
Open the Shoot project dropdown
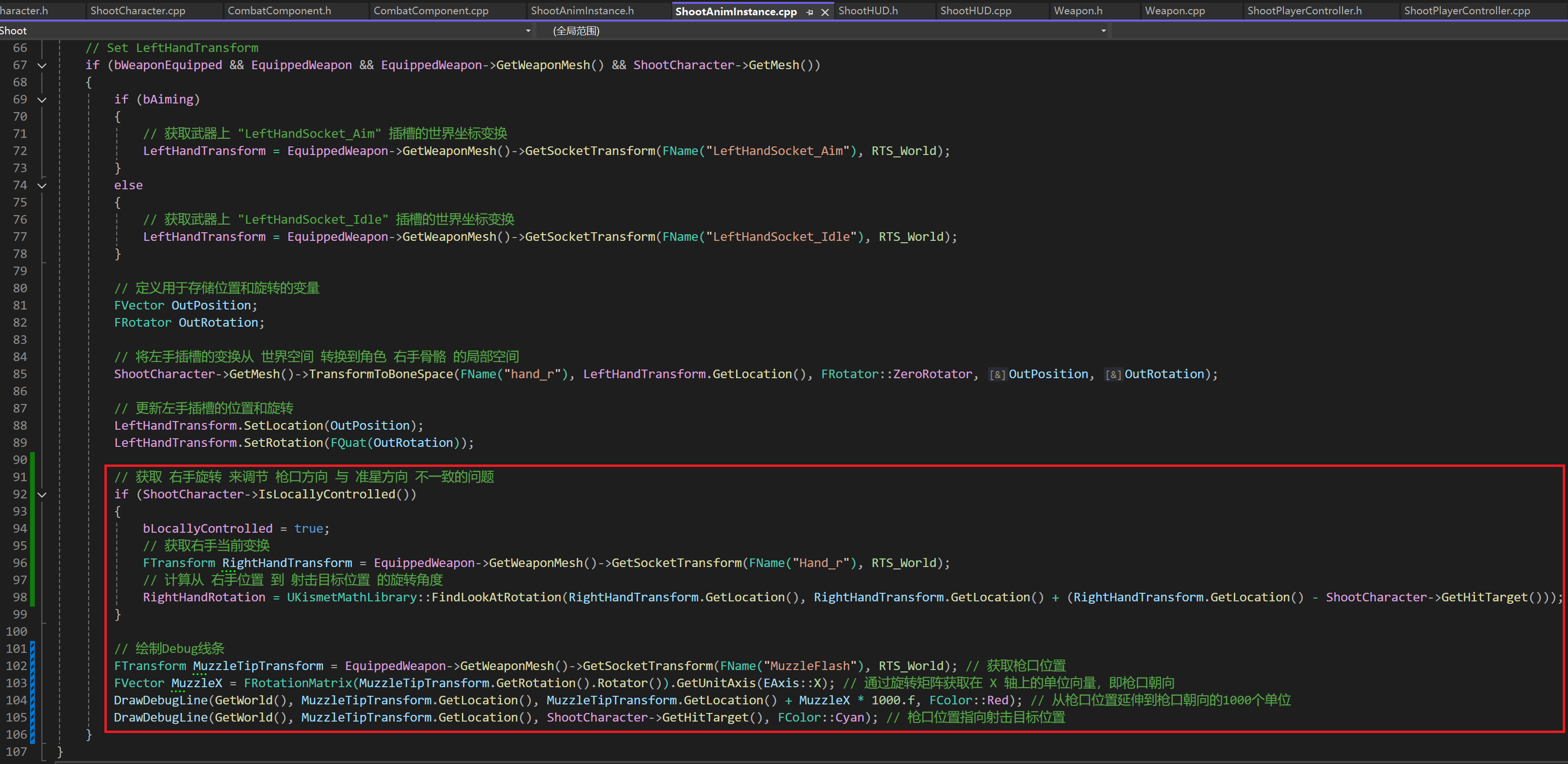pyautogui.click(x=527, y=31)
